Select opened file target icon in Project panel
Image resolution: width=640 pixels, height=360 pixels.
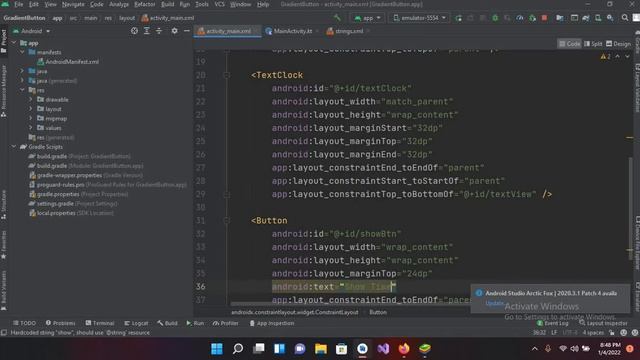tap(134, 31)
